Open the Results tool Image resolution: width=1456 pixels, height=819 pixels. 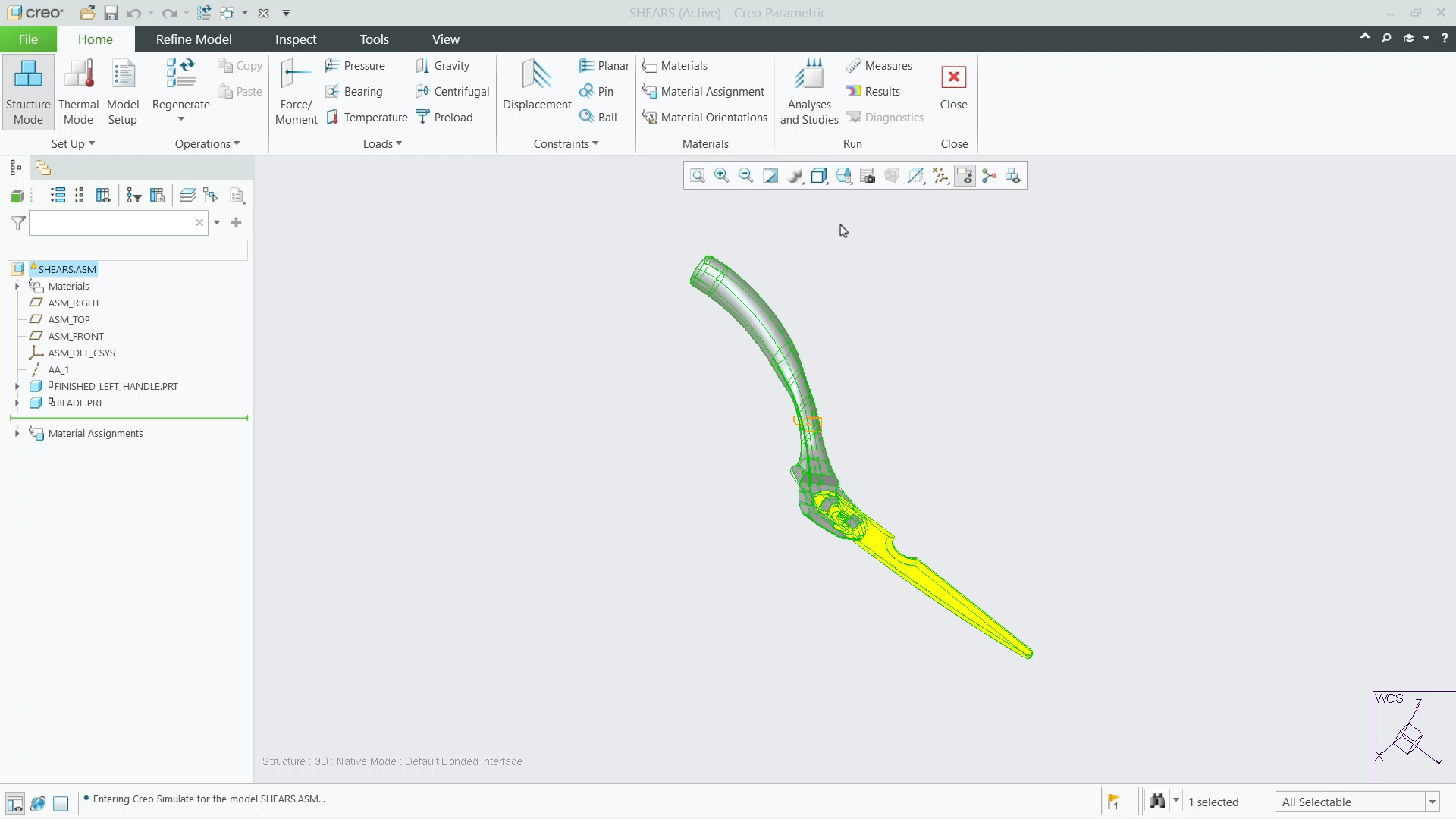[874, 92]
